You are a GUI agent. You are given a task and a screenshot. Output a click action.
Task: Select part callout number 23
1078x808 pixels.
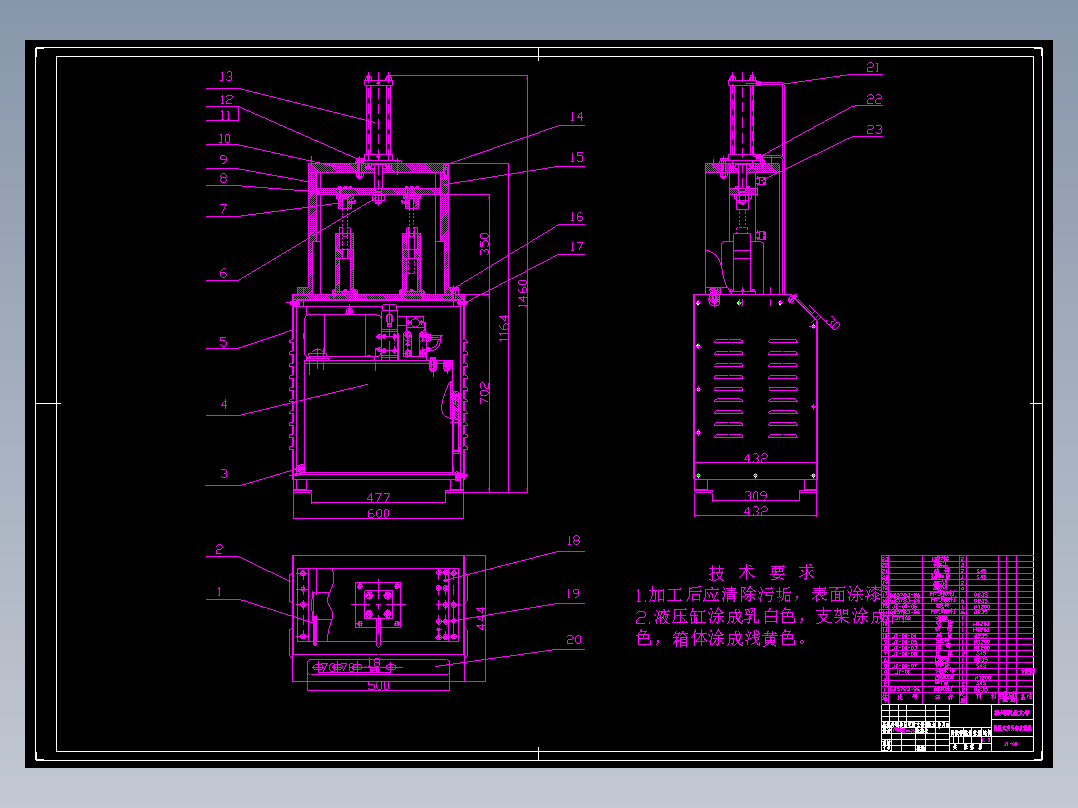[x=874, y=130]
